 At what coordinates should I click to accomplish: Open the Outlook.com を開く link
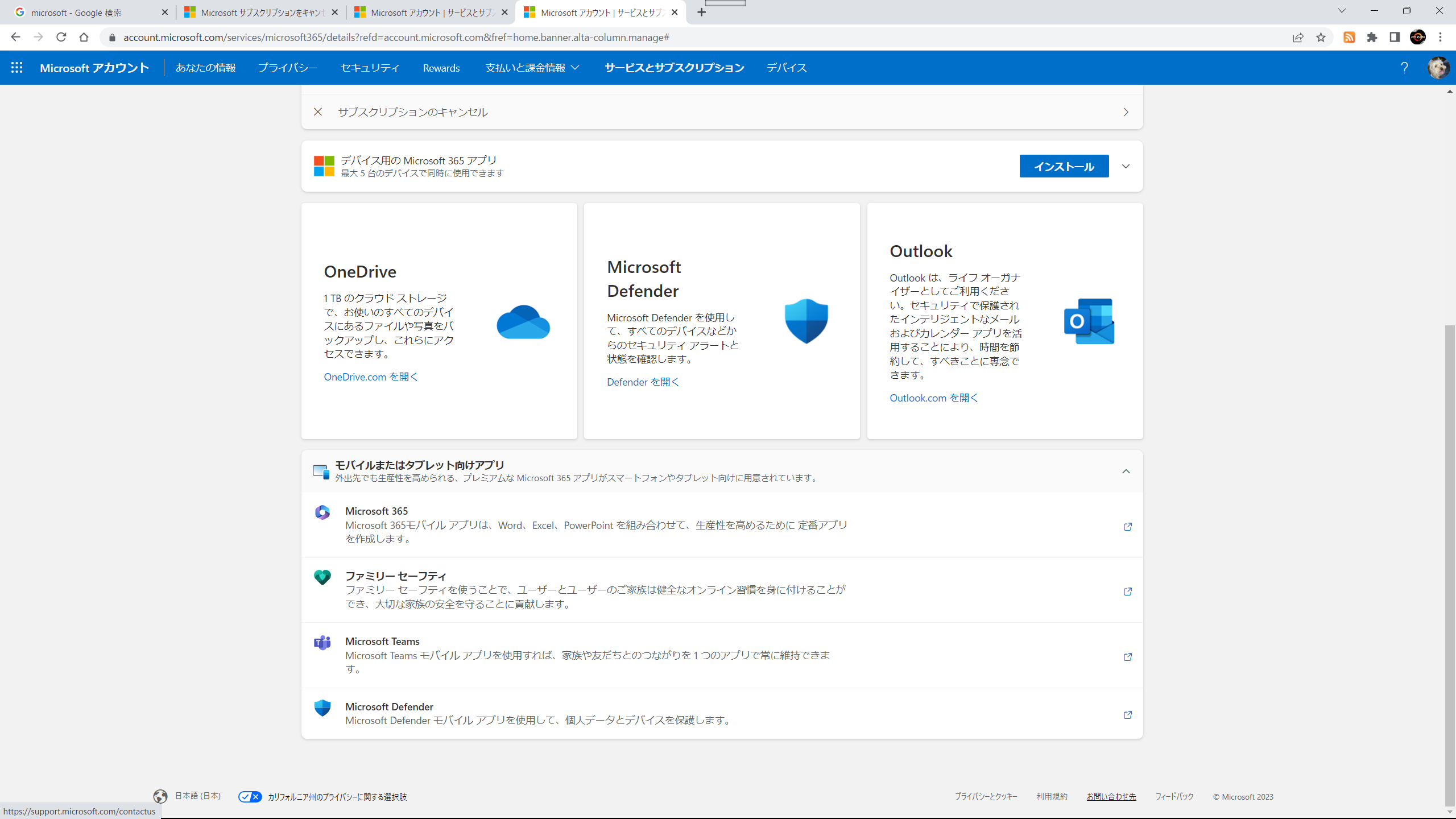coord(934,398)
